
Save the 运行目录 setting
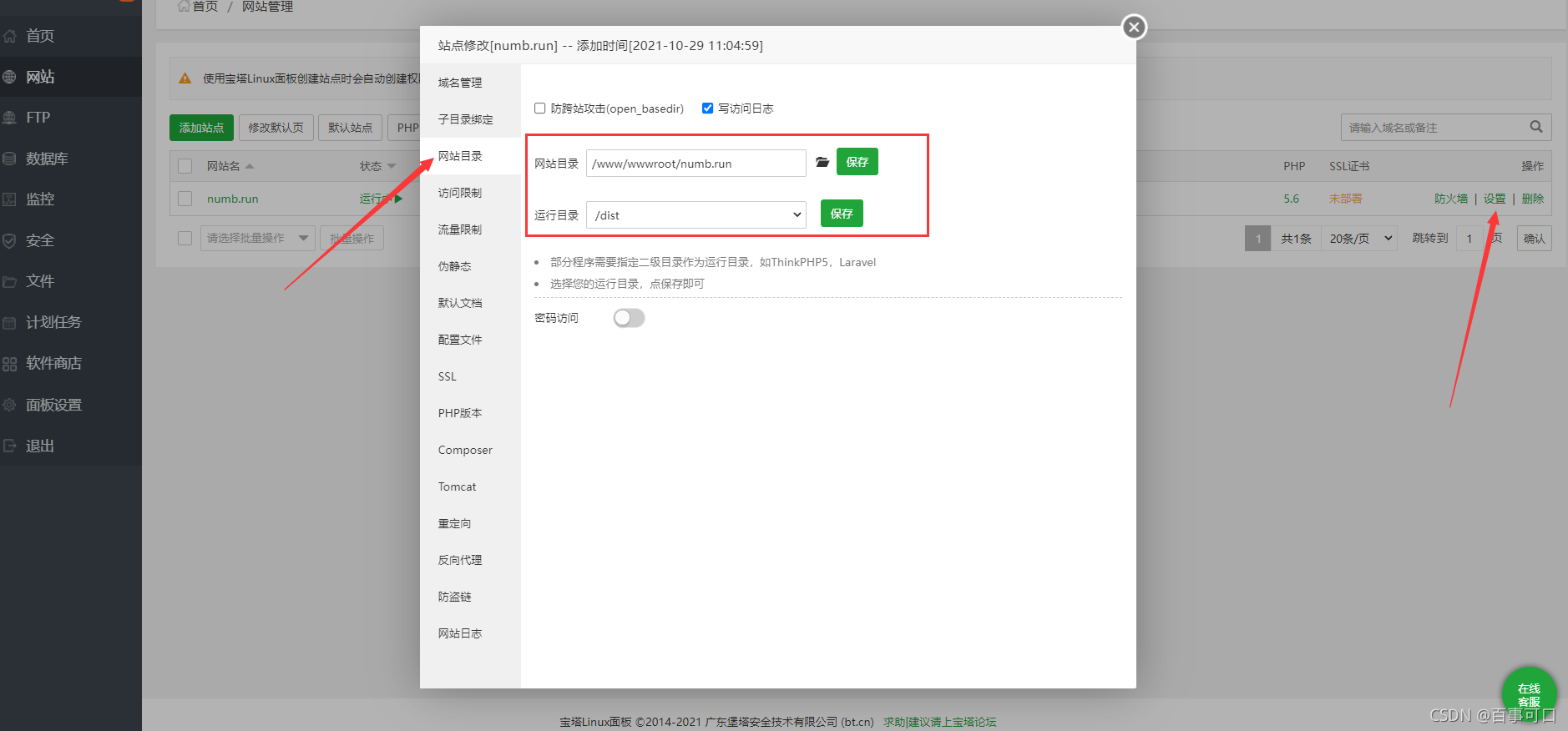point(842,214)
